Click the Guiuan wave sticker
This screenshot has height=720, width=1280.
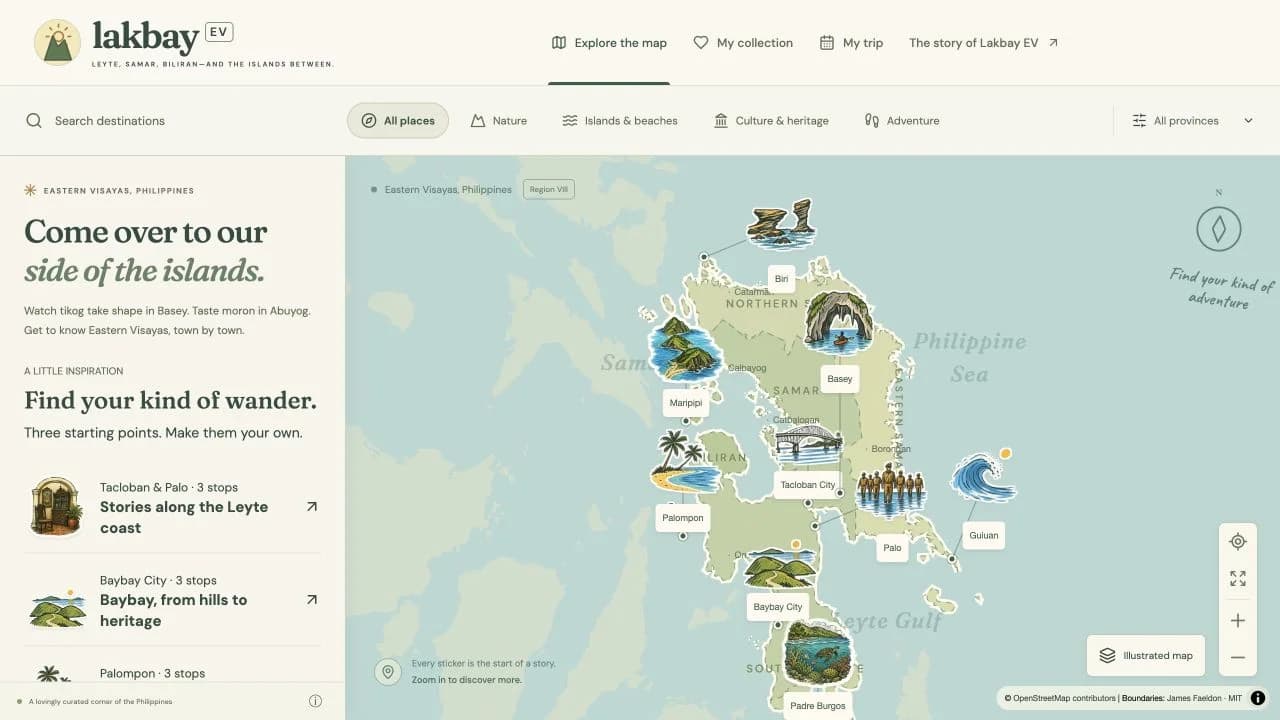pyautogui.click(x=983, y=476)
